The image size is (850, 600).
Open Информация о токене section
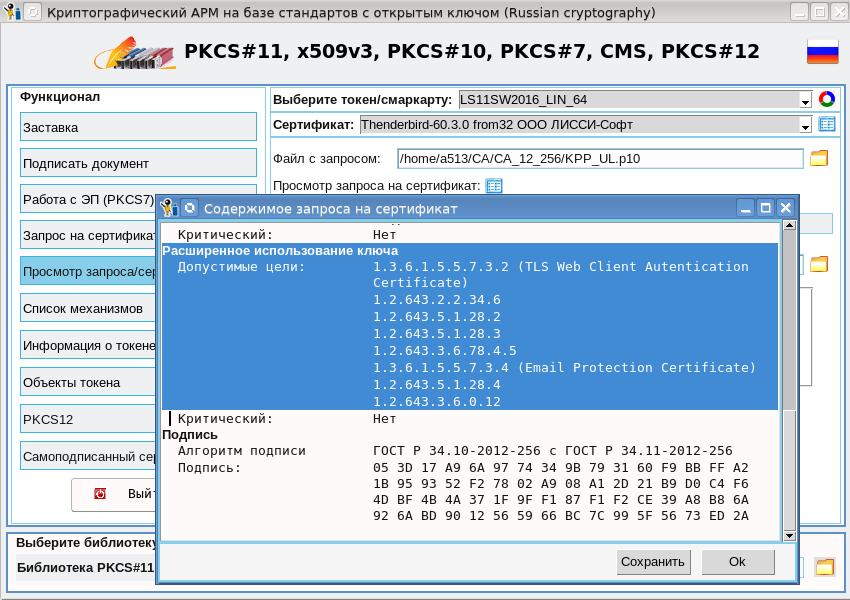coord(88,345)
